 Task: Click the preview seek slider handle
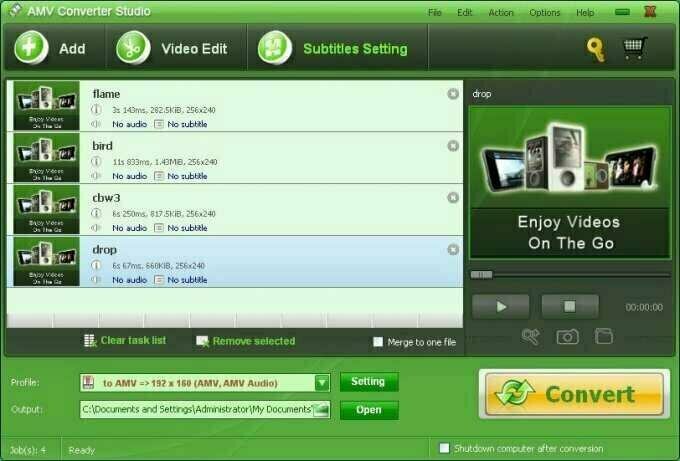point(481,275)
